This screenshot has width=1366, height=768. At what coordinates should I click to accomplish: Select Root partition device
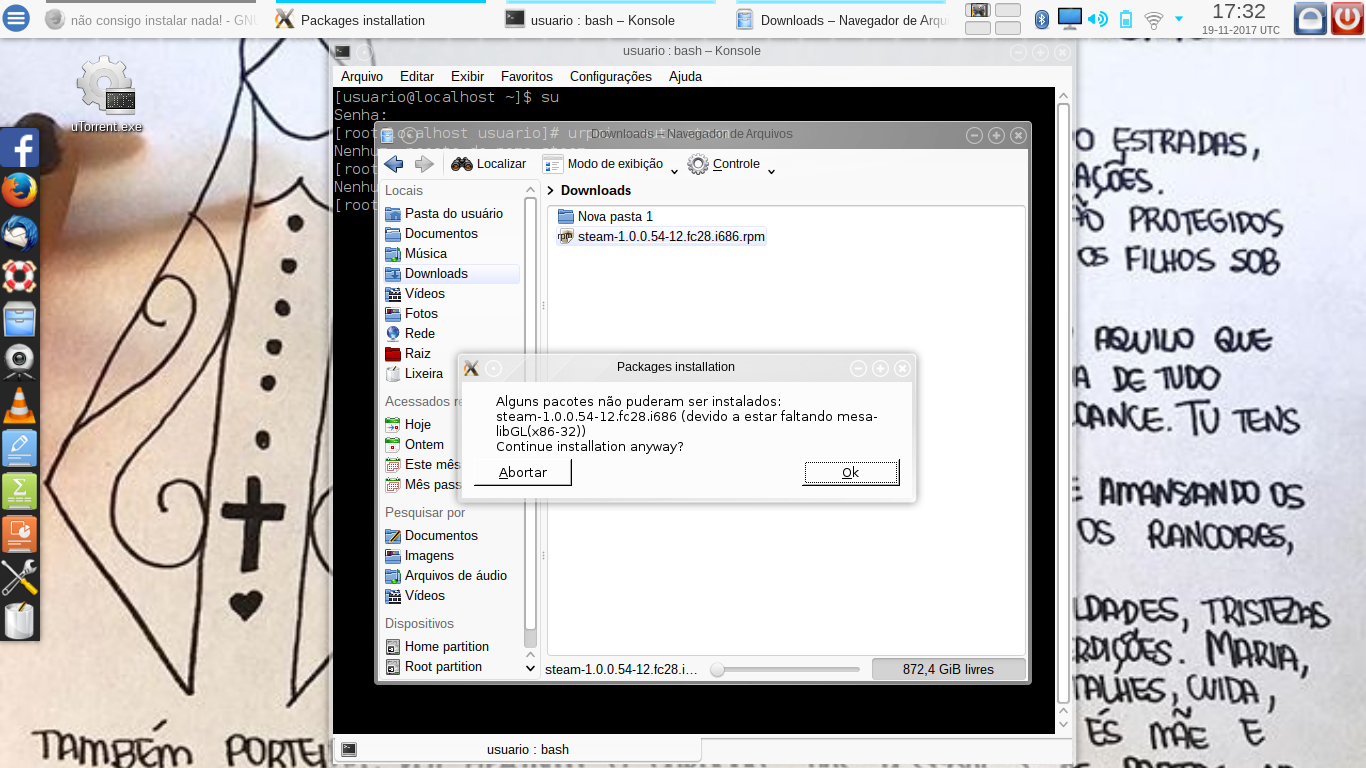click(452, 666)
